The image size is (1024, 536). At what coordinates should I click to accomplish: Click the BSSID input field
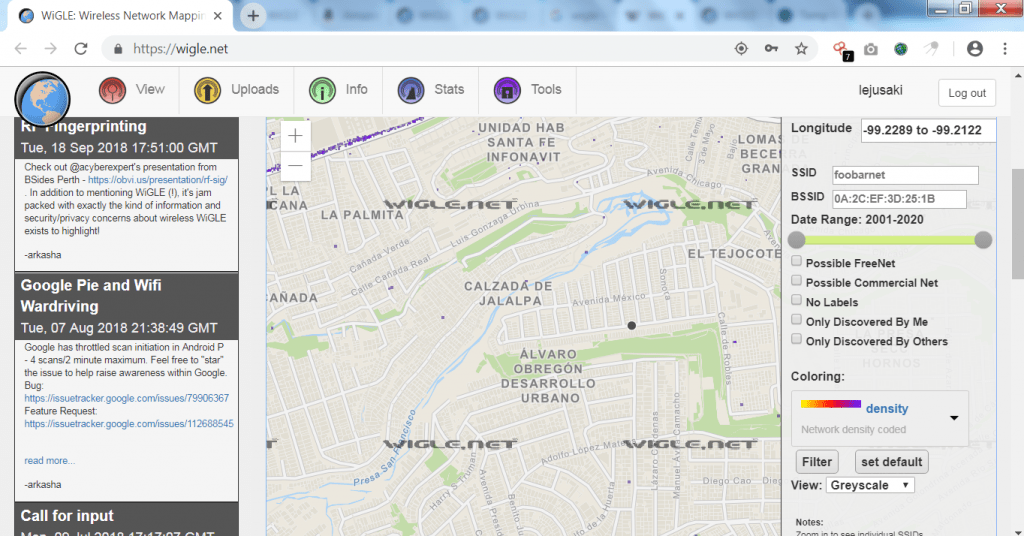click(899, 199)
